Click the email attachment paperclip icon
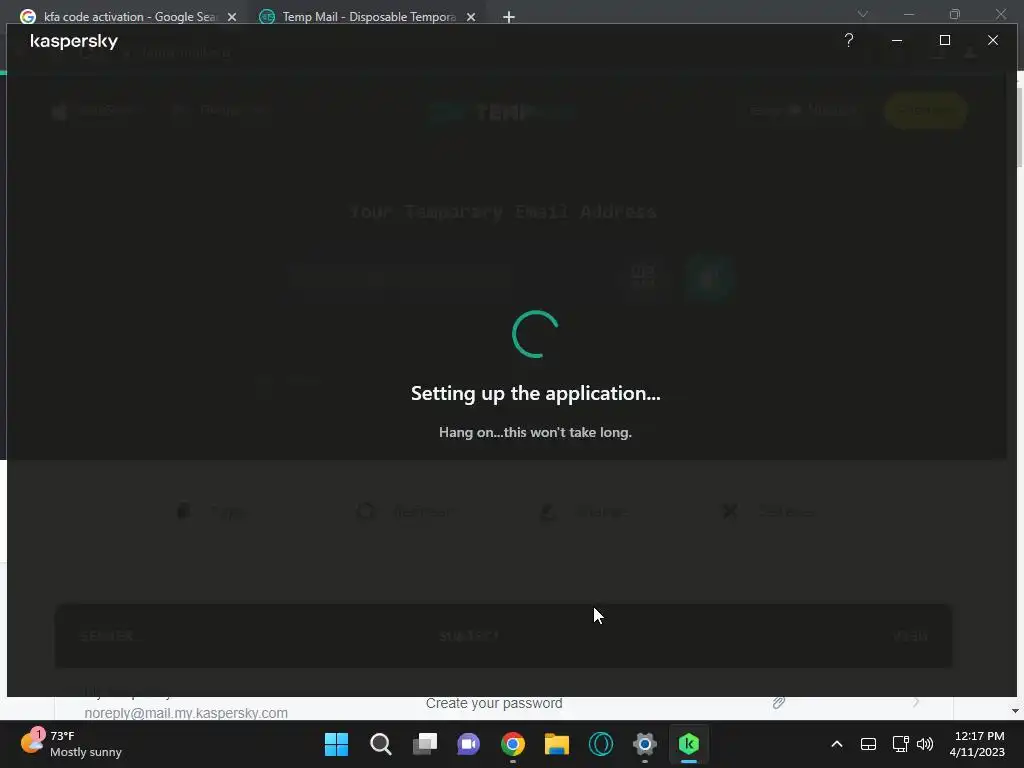Image resolution: width=1024 pixels, height=768 pixels. coord(778,703)
